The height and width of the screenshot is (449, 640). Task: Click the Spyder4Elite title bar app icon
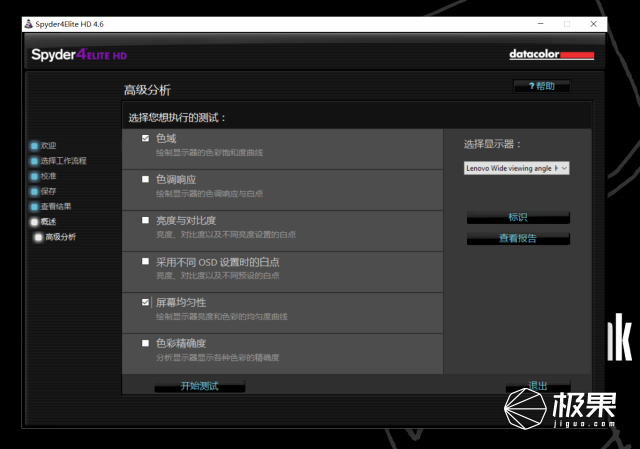click(x=29, y=24)
